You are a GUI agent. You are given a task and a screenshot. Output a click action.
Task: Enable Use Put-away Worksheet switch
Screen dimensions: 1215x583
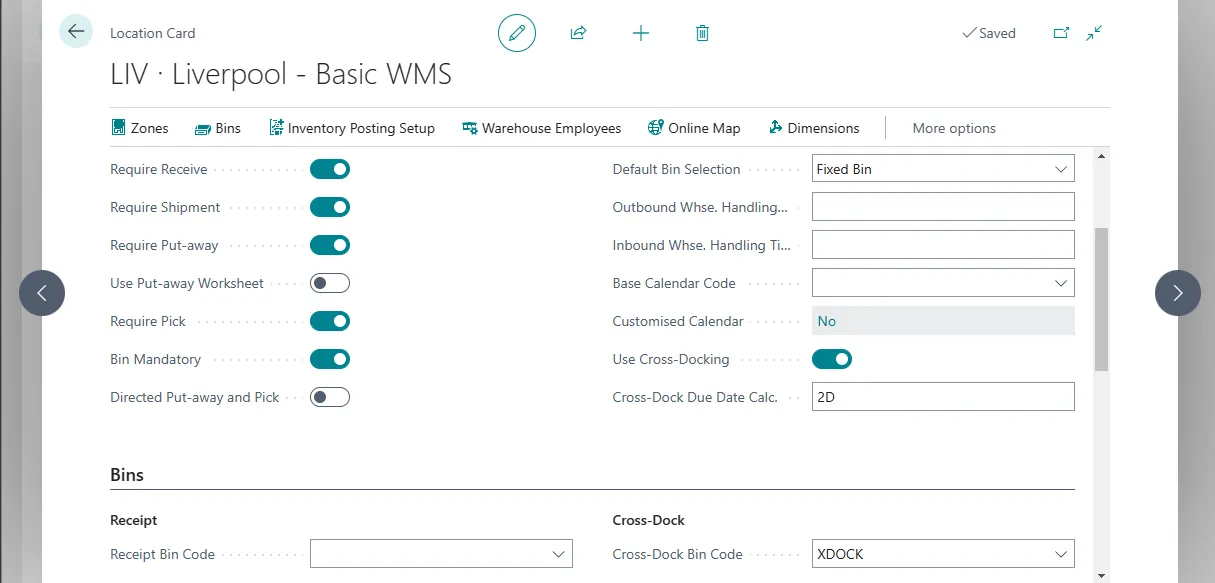(330, 283)
